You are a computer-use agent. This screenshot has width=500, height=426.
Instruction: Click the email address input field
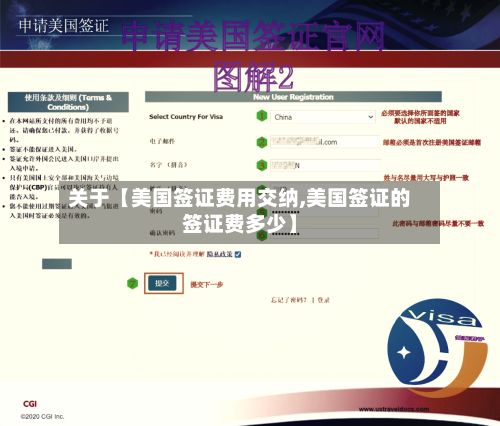[x=325, y=142]
